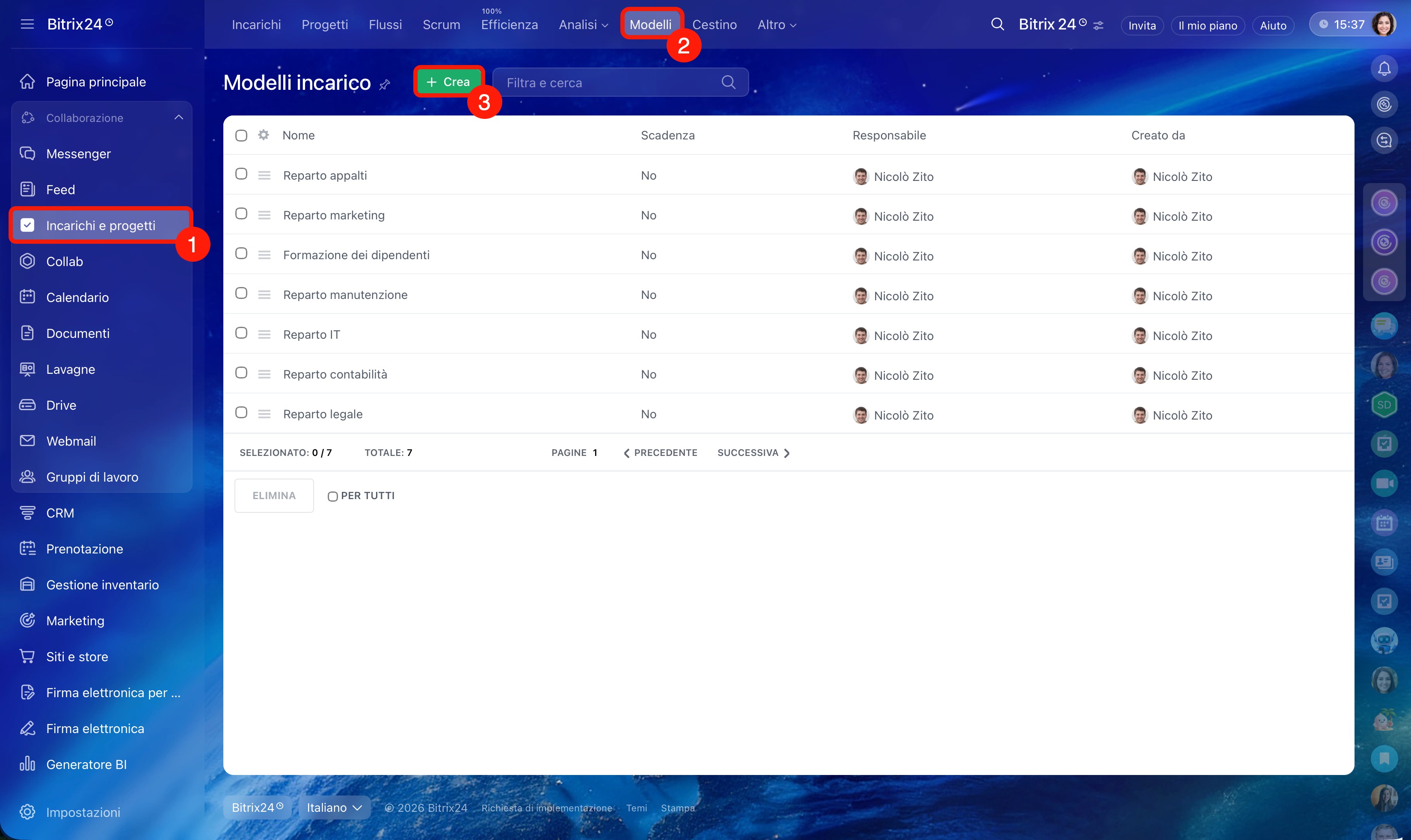Click the search magnifier in top bar

click(x=997, y=24)
